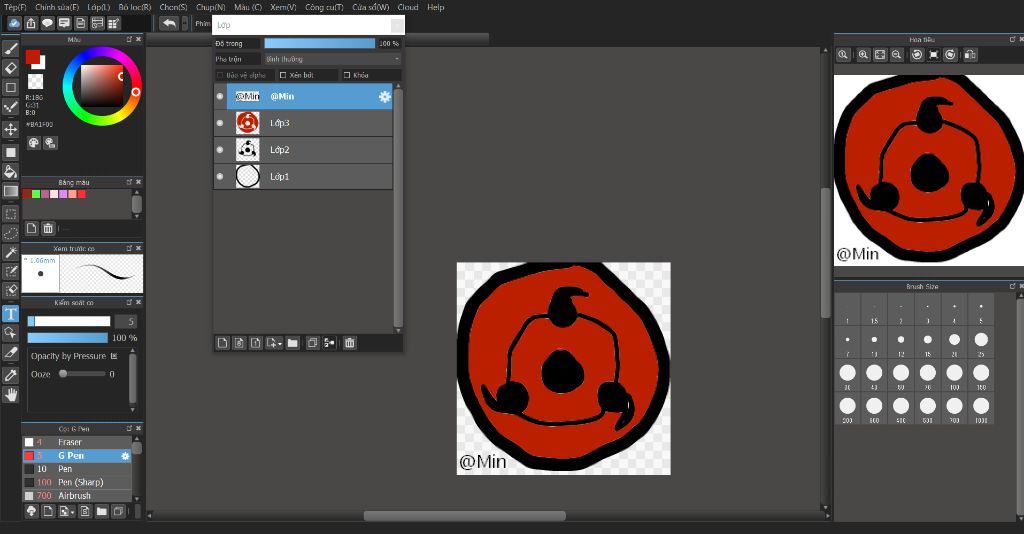The image size is (1024, 534).
Task: Choose brush size 100 preset
Action: pos(954,373)
